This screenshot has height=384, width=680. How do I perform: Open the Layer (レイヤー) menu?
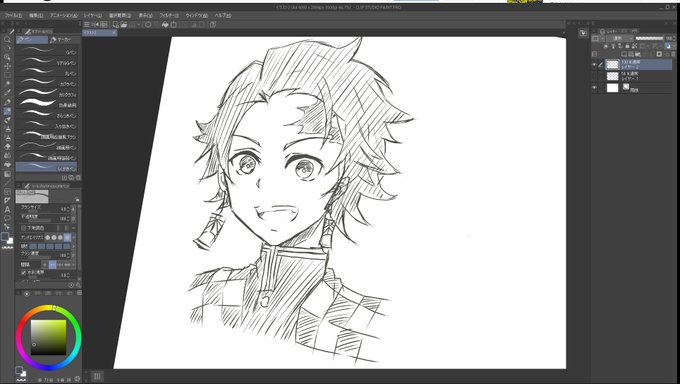(93, 15)
